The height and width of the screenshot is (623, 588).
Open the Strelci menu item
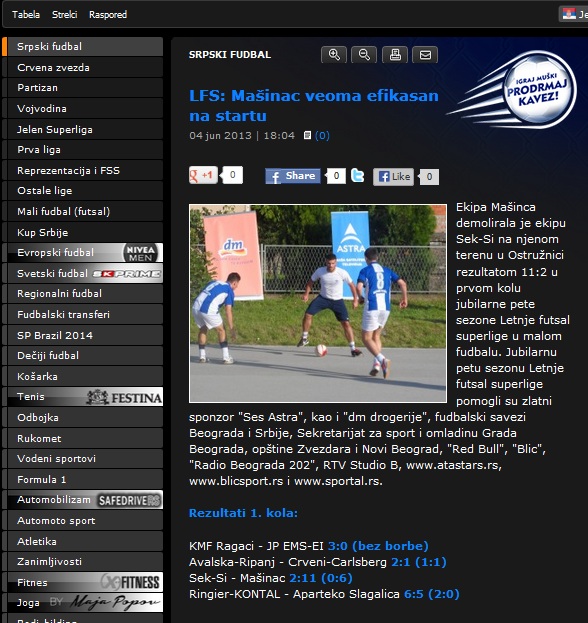pyautogui.click(x=64, y=15)
